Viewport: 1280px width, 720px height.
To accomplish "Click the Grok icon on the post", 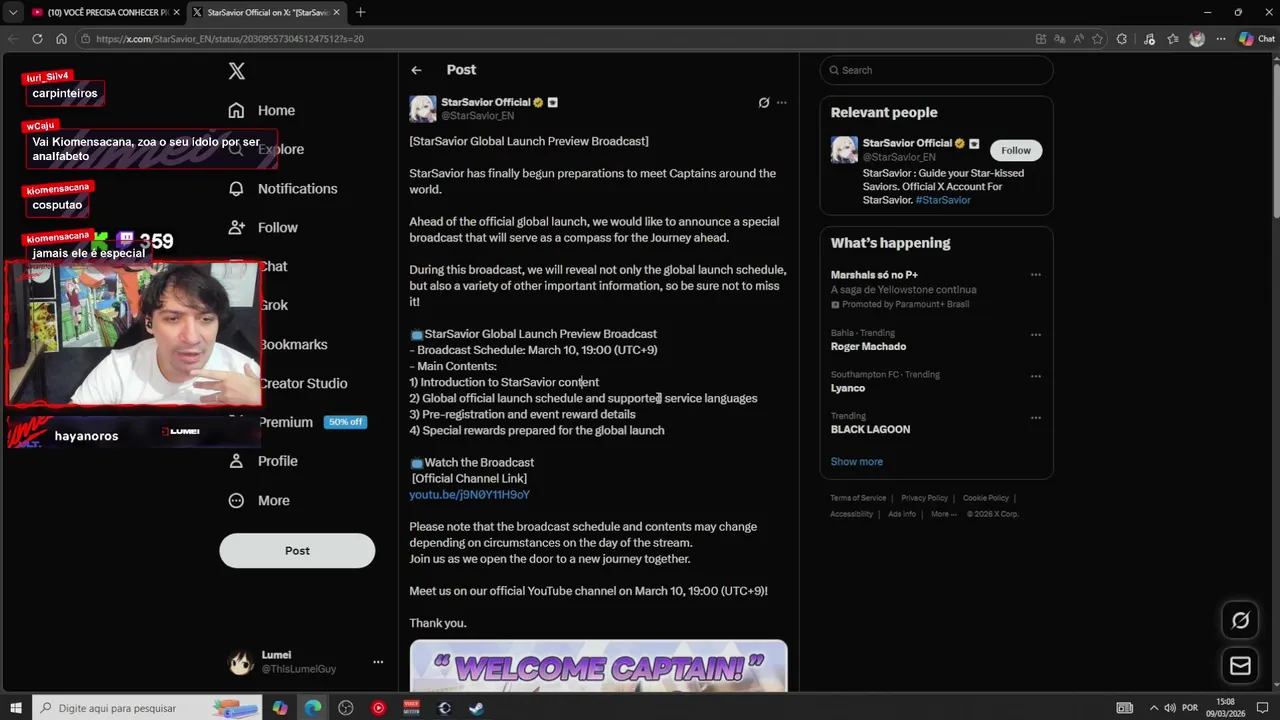I will point(764,102).
